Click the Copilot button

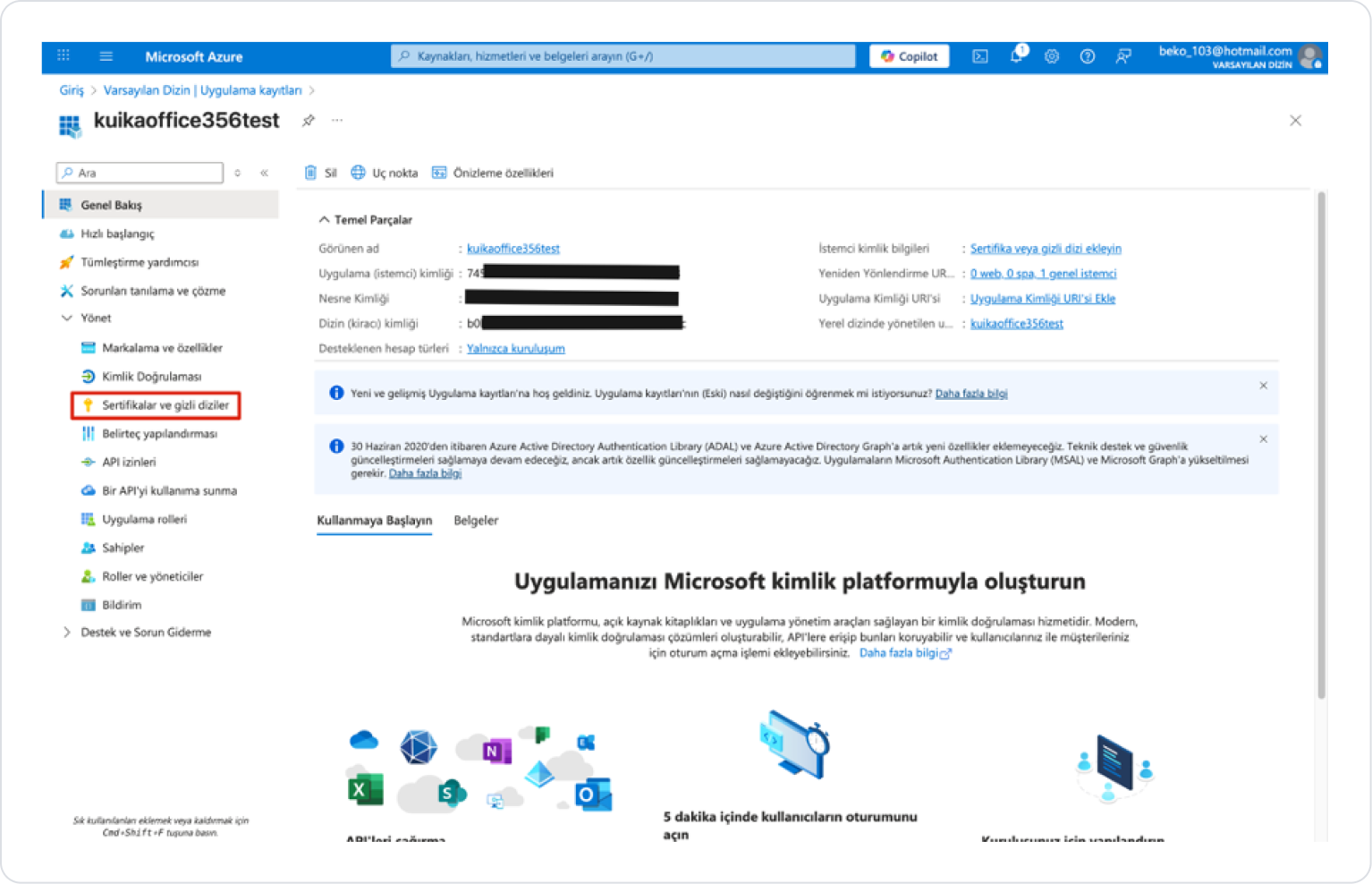point(910,56)
